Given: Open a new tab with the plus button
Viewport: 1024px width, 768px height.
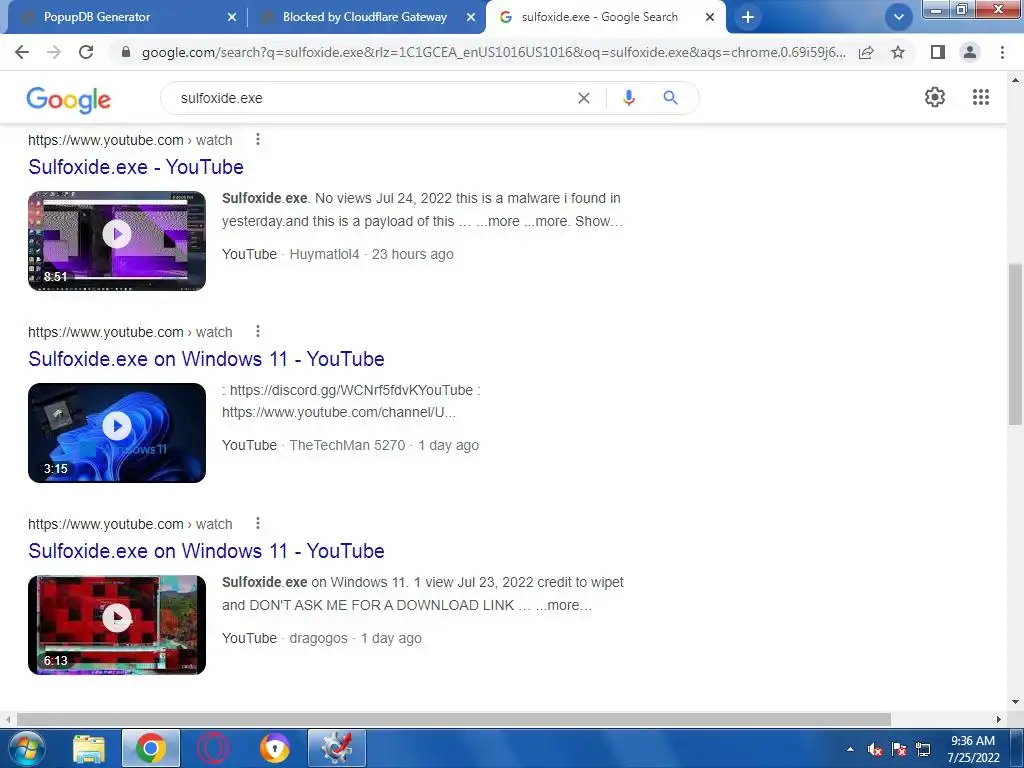Looking at the screenshot, I should pos(748,18).
